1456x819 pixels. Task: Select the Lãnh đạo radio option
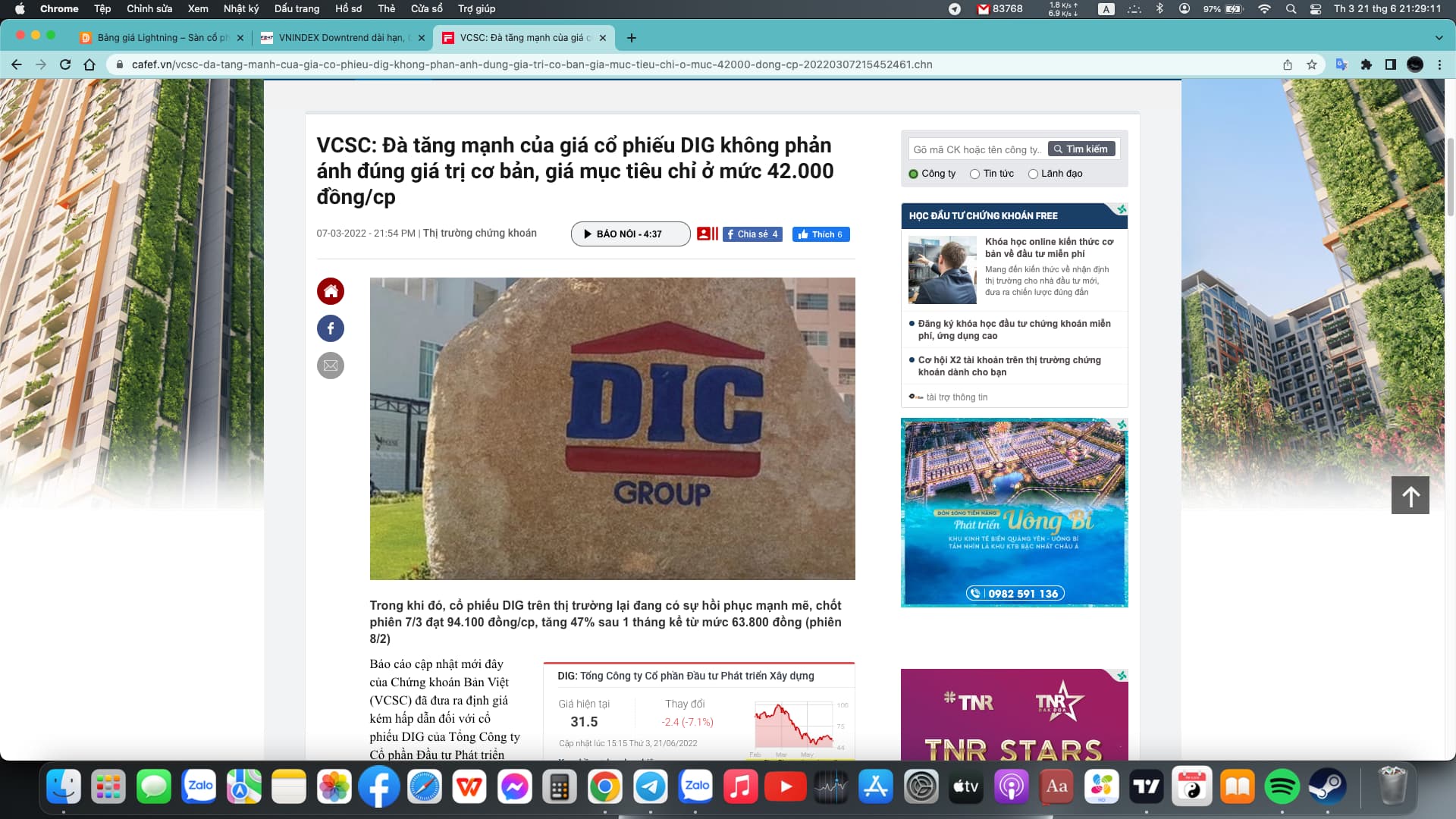pyautogui.click(x=1033, y=174)
